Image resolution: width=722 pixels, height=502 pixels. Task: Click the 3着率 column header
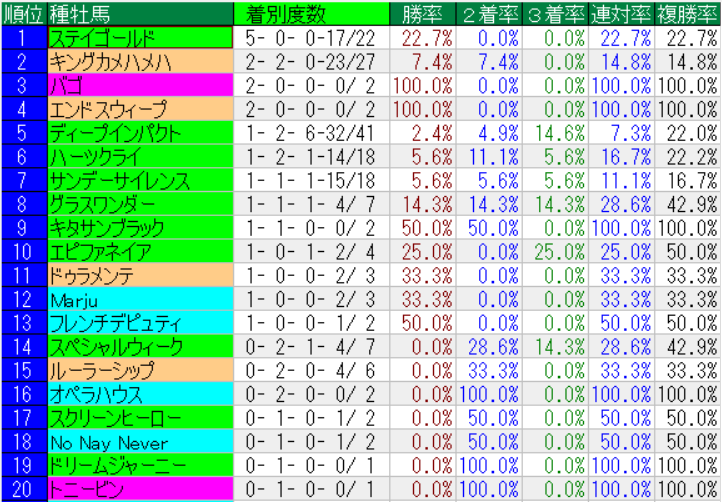pyautogui.click(x=555, y=14)
